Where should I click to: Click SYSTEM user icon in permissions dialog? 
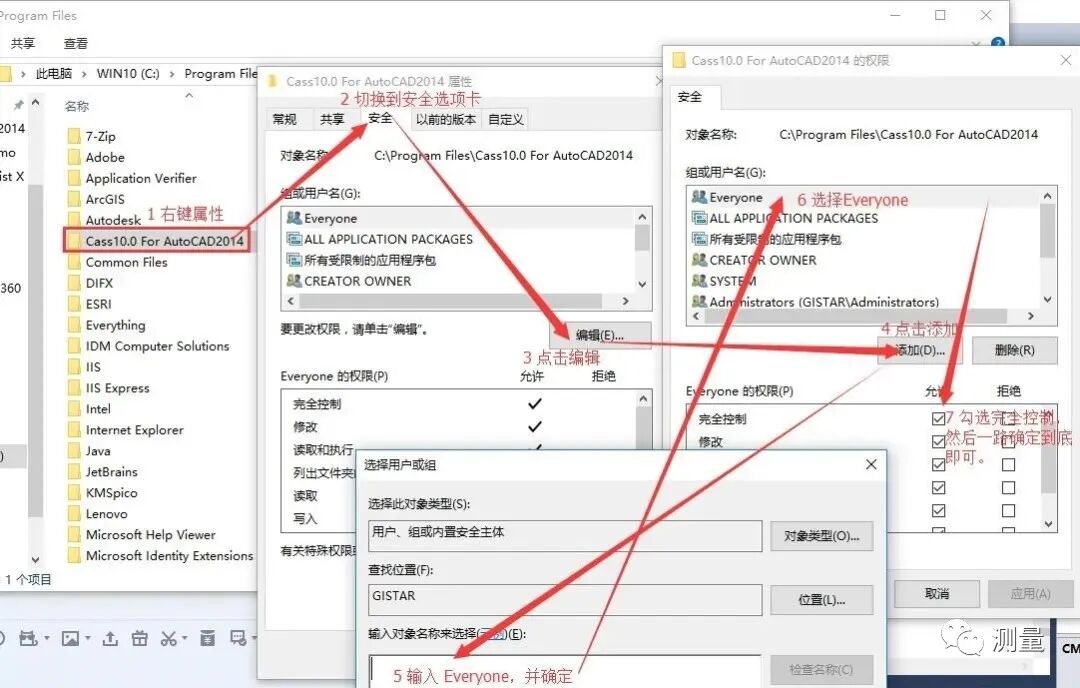pyautogui.click(x=699, y=280)
